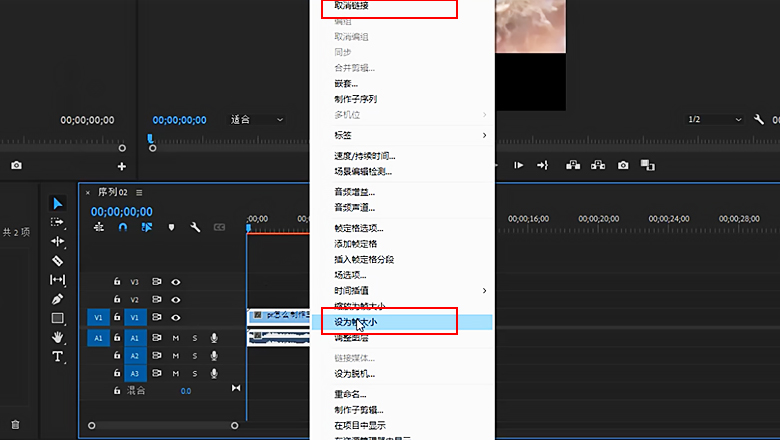The height and width of the screenshot is (440, 780).
Task: Click Export Frame camera in program monitor
Action: click(623, 165)
